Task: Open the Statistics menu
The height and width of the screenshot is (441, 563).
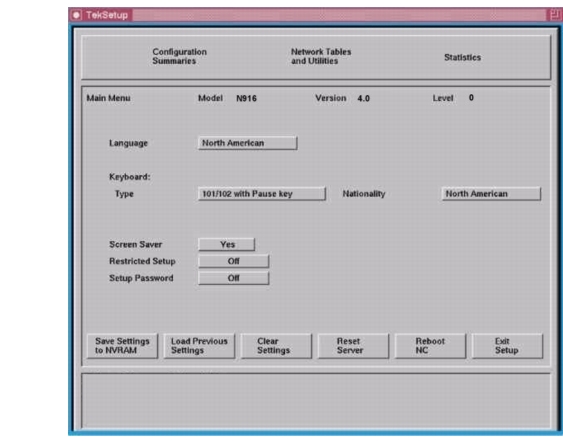Action: tap(462, 57)
